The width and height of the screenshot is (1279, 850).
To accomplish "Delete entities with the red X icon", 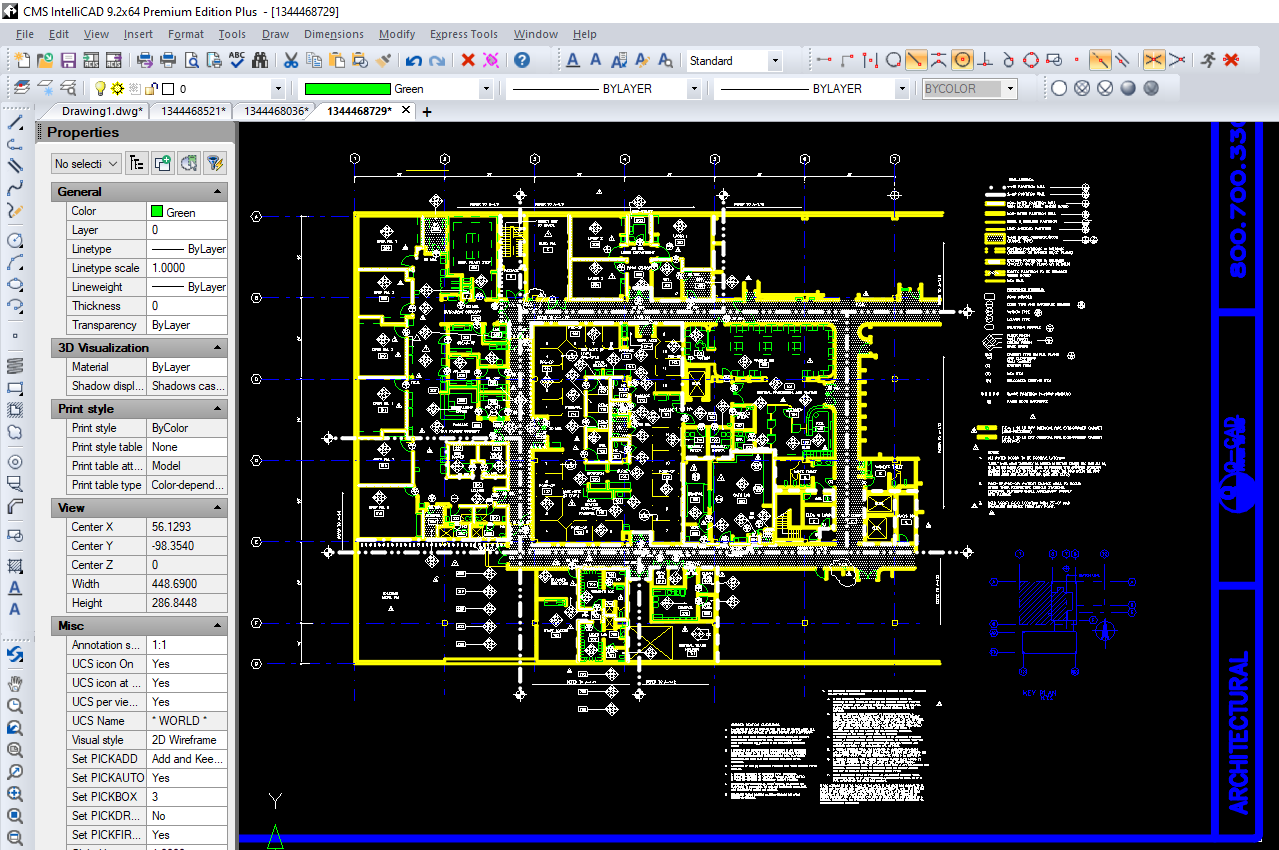I will pyautogui.click(x=467, y=60).
